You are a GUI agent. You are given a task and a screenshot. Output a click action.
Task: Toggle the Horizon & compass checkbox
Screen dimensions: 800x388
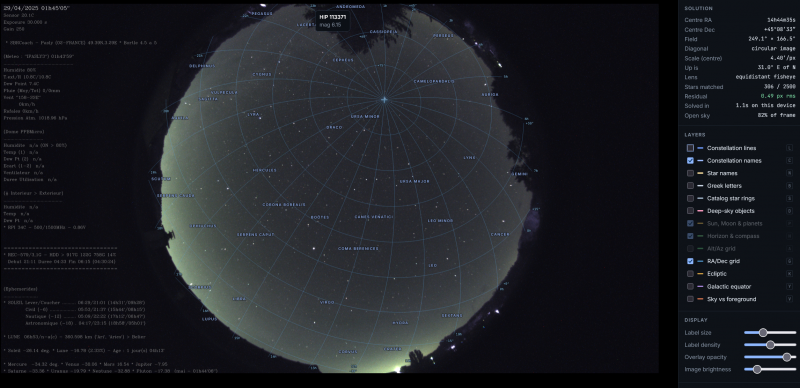[x=690, y=236]
